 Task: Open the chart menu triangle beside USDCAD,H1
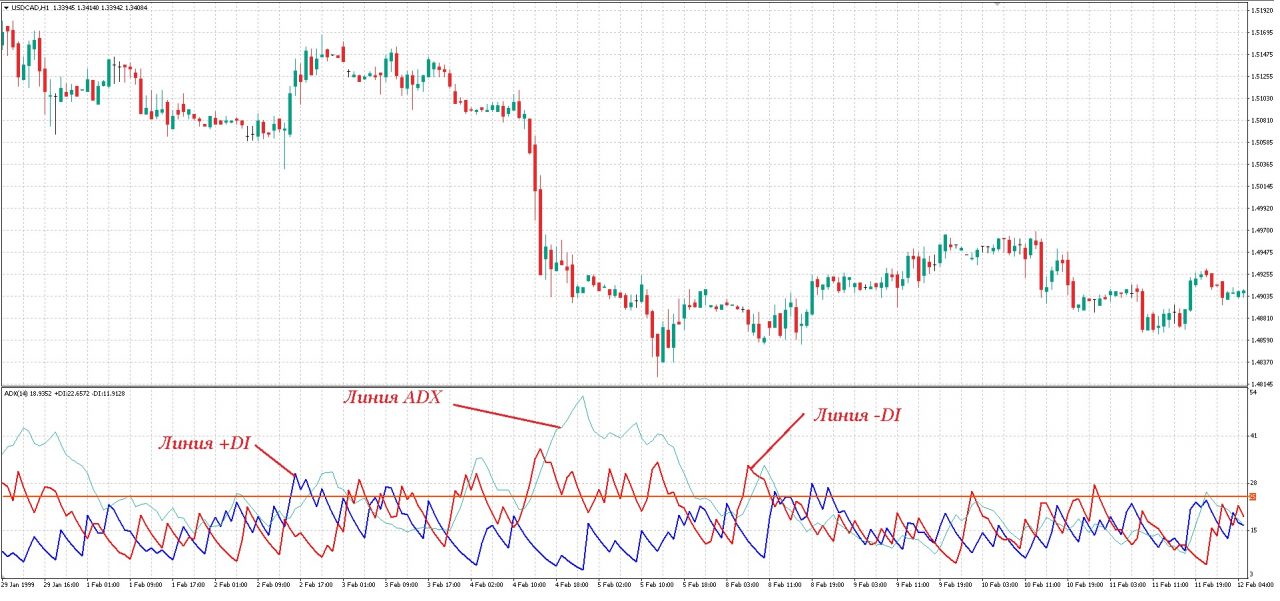(x=6, y=7)
